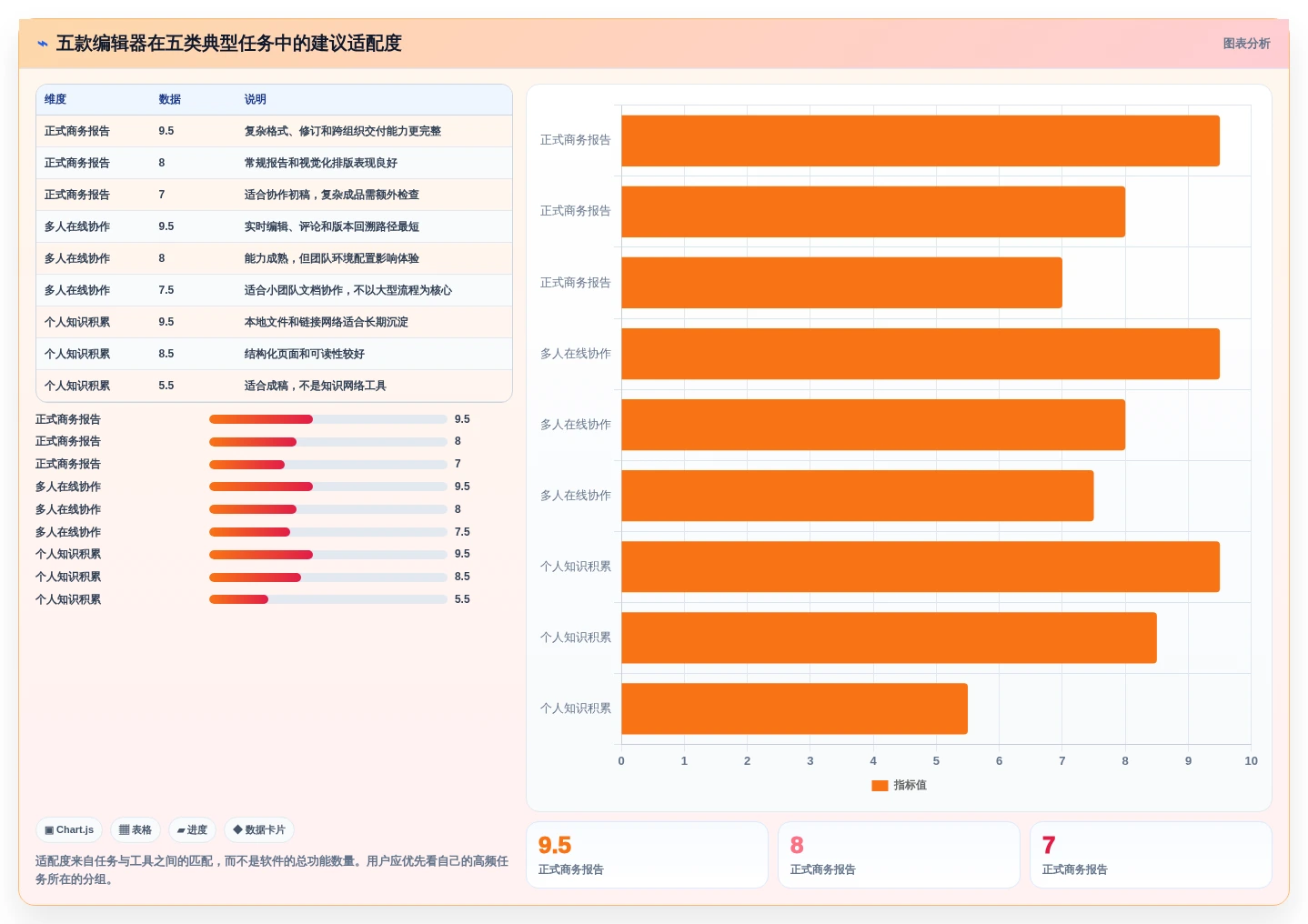The image size is (1308, 924).
Task: Open the 7 正式商务报告 data card
Action: (1151, 855)
